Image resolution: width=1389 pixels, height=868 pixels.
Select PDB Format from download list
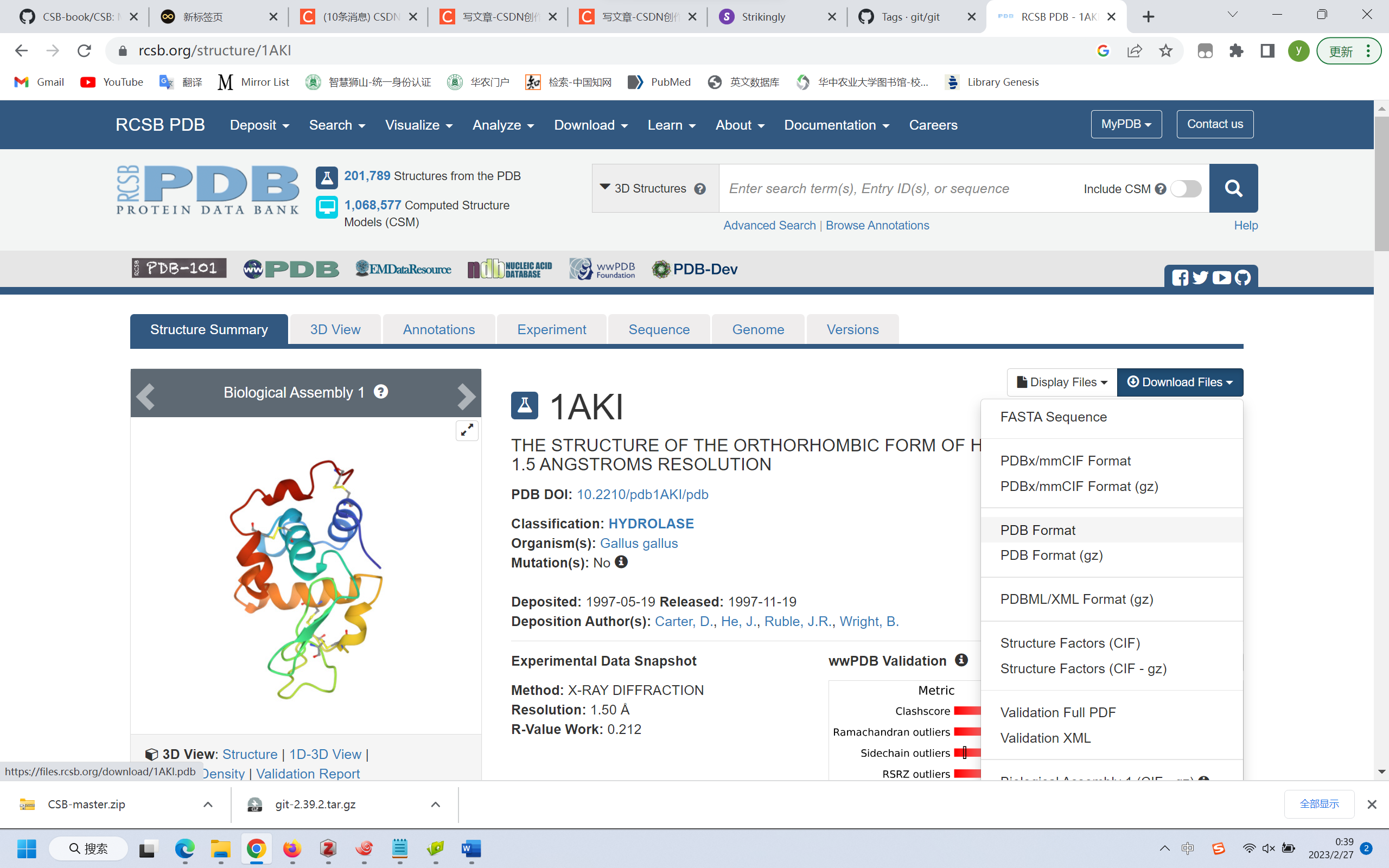pos(1037,530)
